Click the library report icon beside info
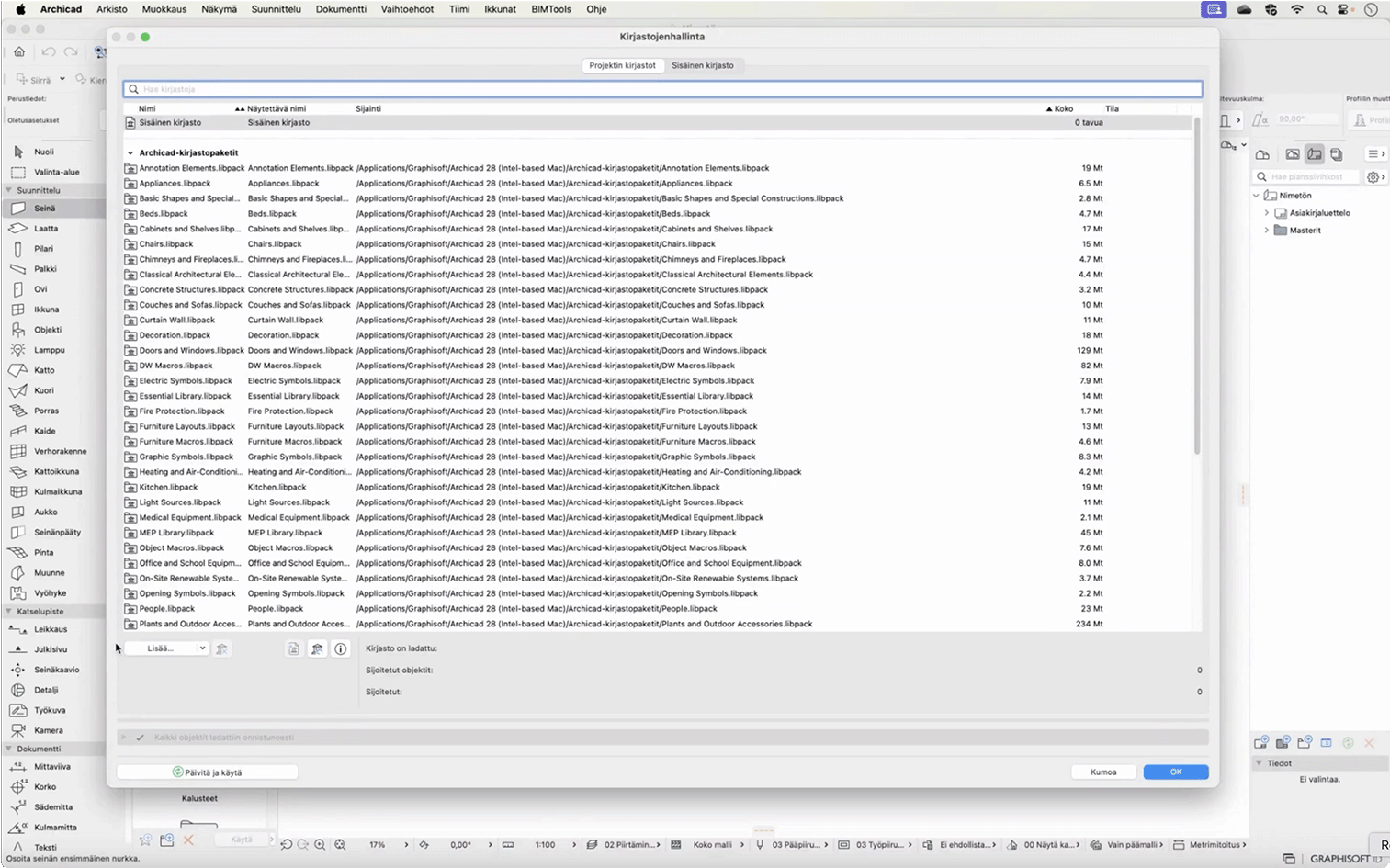This screenshot has height=868, width=1390. [x=317, y=648]
